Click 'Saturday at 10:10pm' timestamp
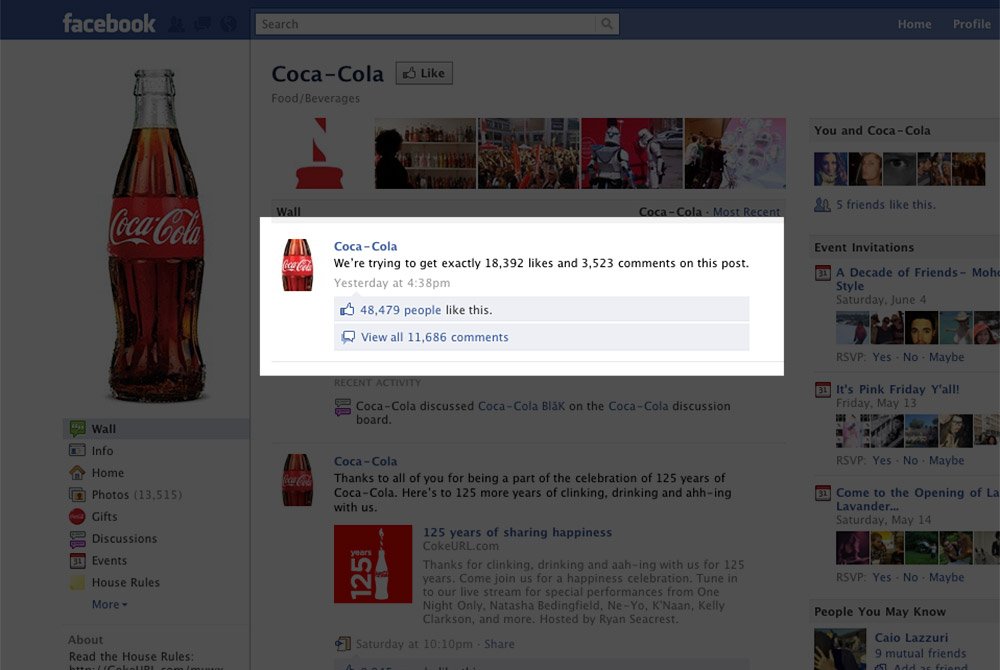 point(414,644)
